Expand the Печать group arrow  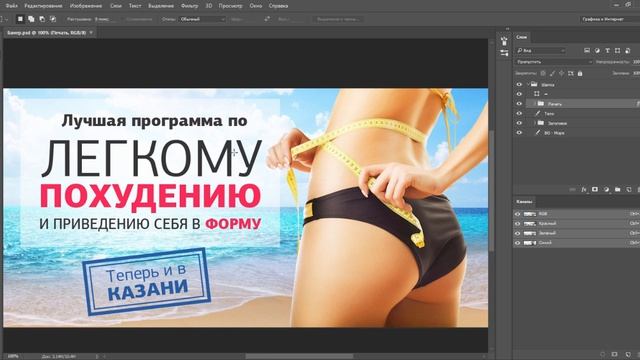click(535, 104)
